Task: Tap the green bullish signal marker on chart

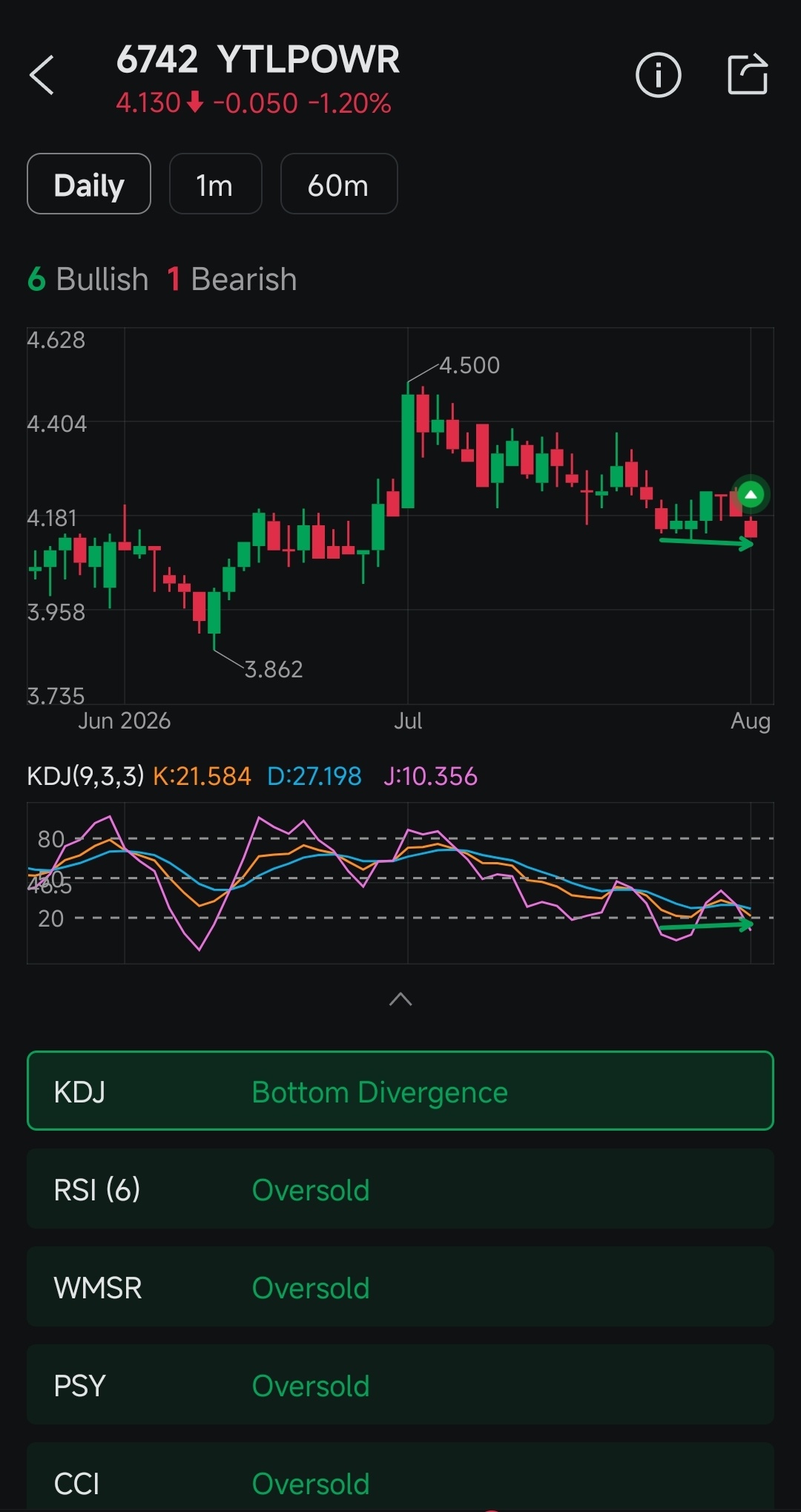Action: pyautogui.click(x=751, y=494)
